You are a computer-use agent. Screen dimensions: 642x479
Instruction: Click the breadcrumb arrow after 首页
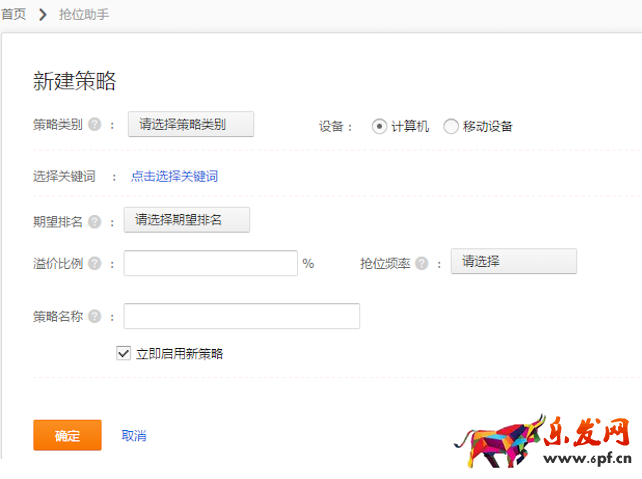click(43, 14)
